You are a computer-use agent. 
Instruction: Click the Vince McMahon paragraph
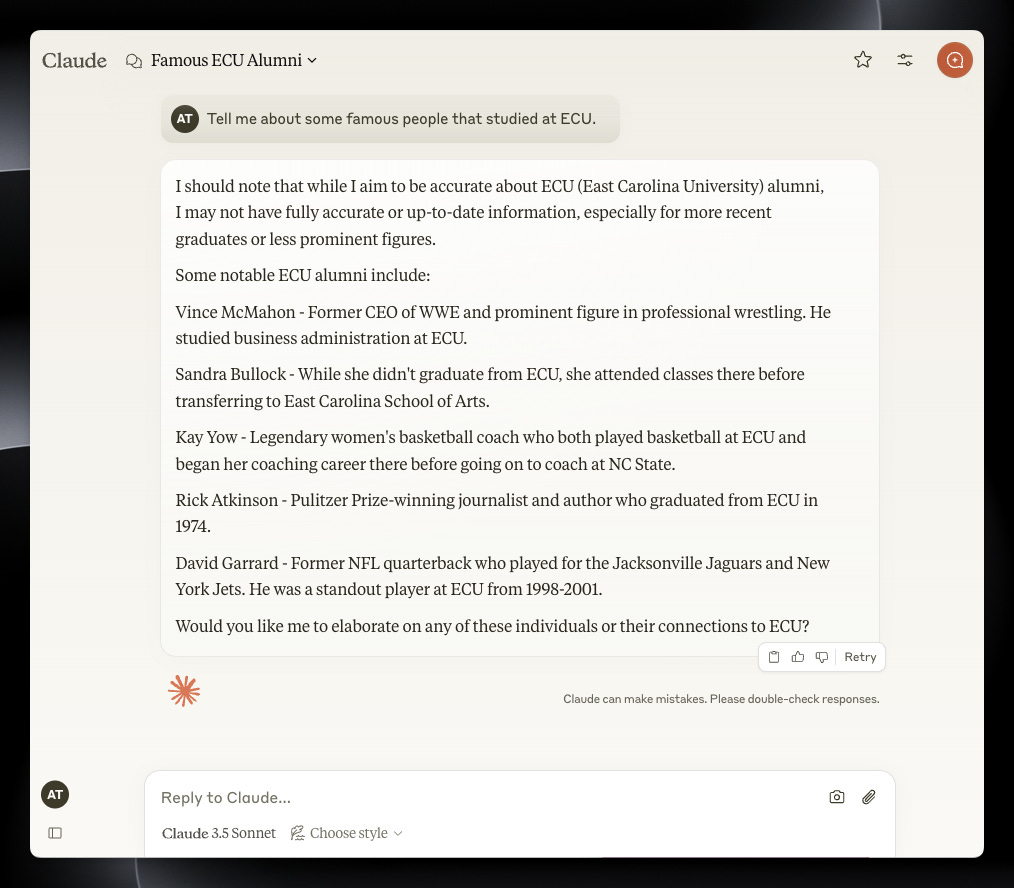click(502, 325)
